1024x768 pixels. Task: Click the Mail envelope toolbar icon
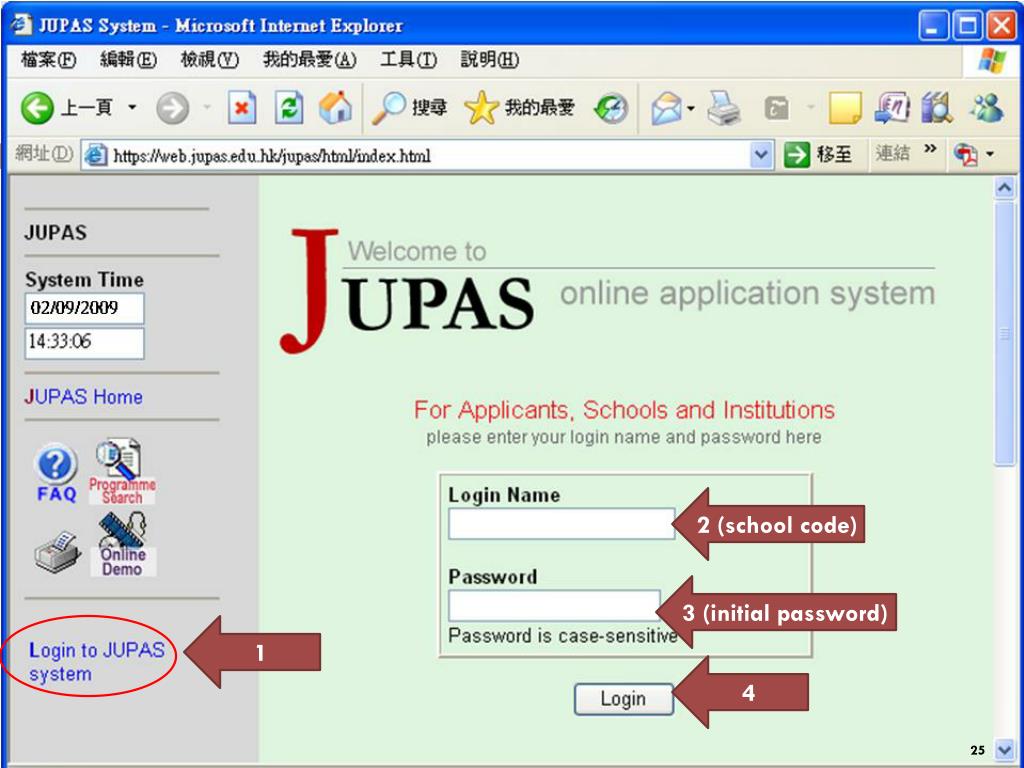click(x=666, y=108)
